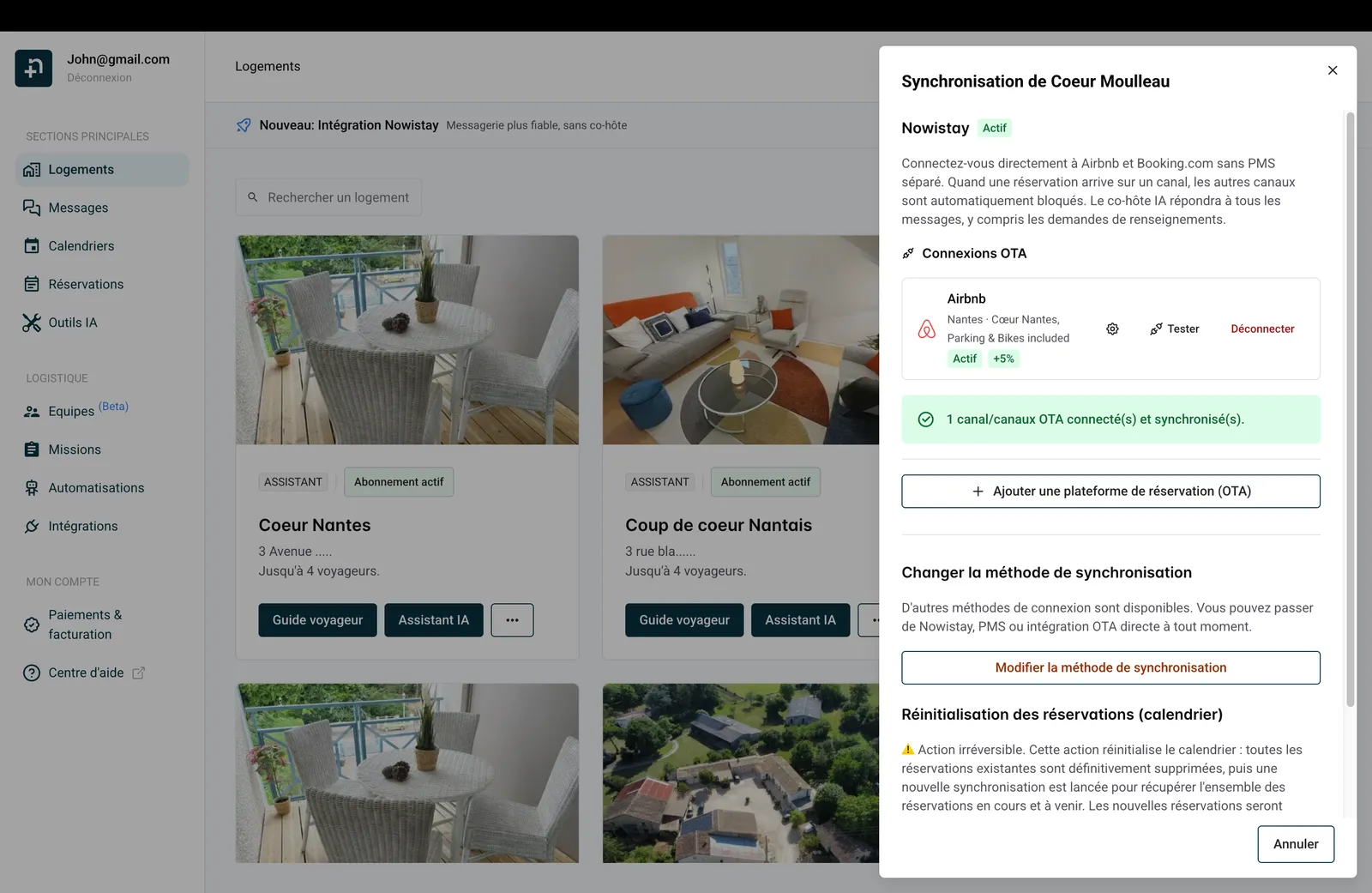1372x893 pixels.
Task: Click the rocket icon in Nowistay banner
Action: [244, 125]
